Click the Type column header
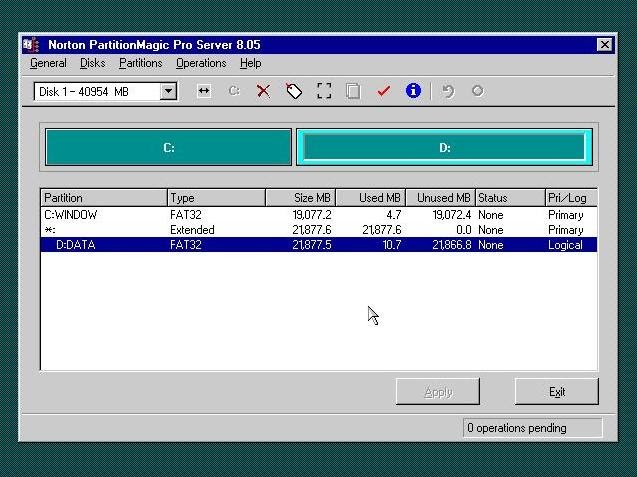 tap(217, 198)
